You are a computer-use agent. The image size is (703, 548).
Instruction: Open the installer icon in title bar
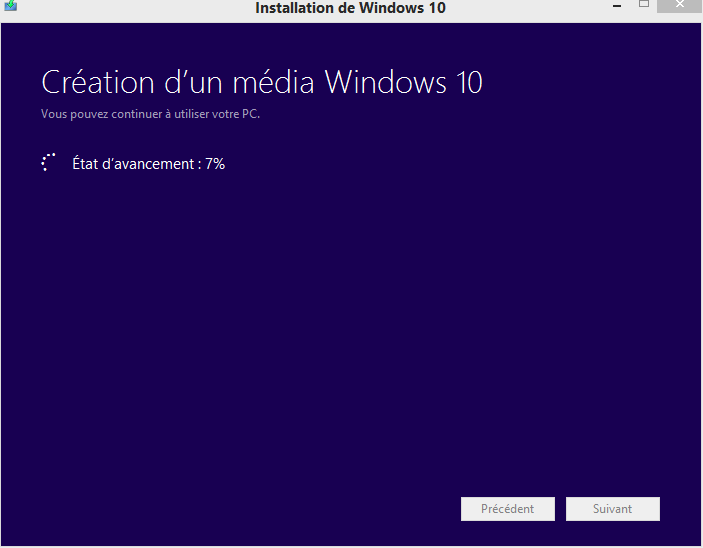click(x=10, y=5)
